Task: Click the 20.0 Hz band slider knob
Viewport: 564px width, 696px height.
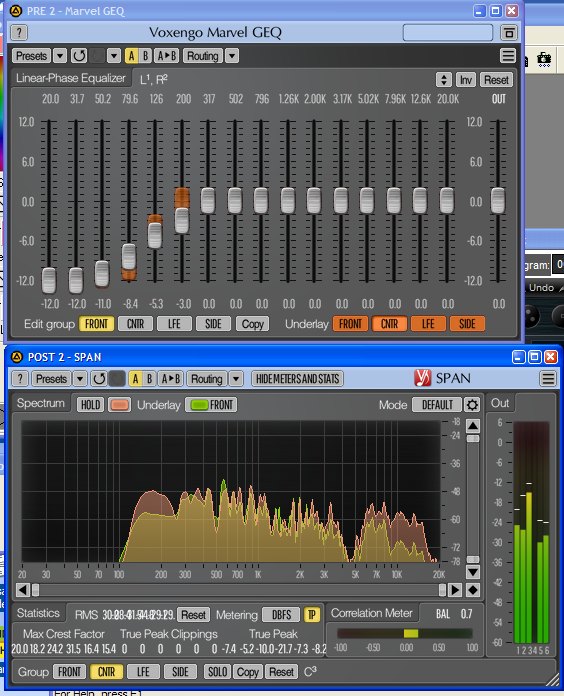Action: [49, 281]
